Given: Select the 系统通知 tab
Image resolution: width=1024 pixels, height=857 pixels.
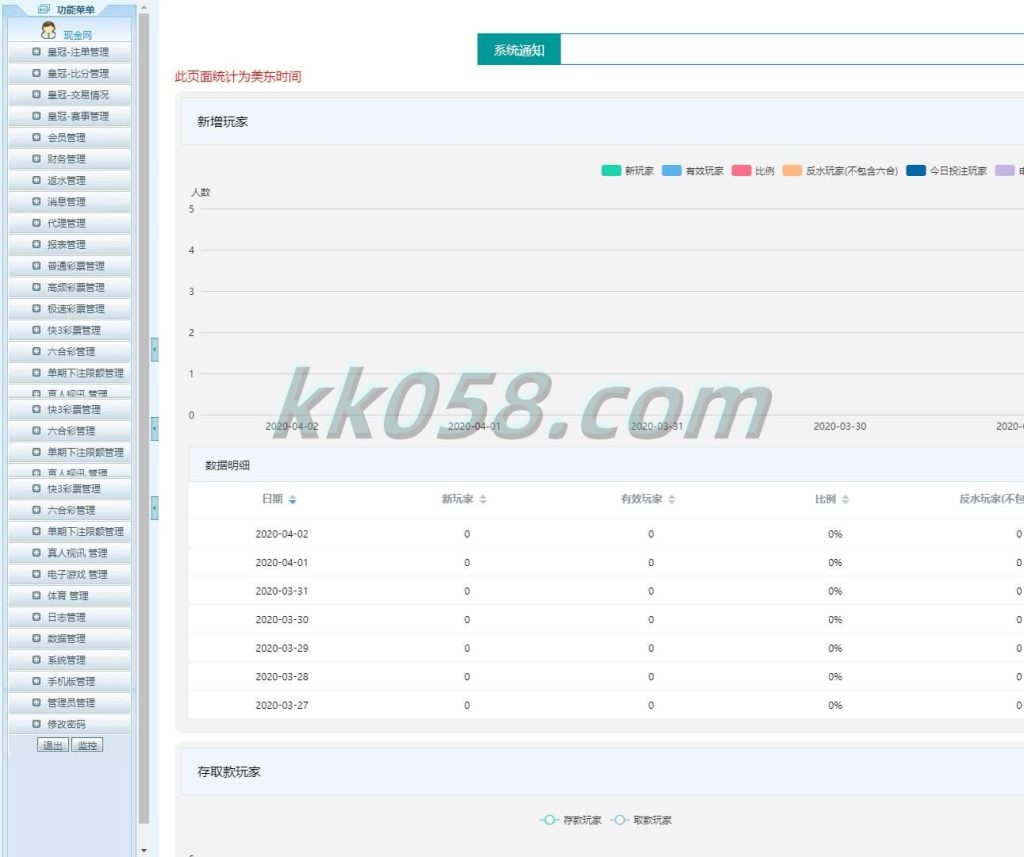Looking at the screenshot, I should coord(519,50).
